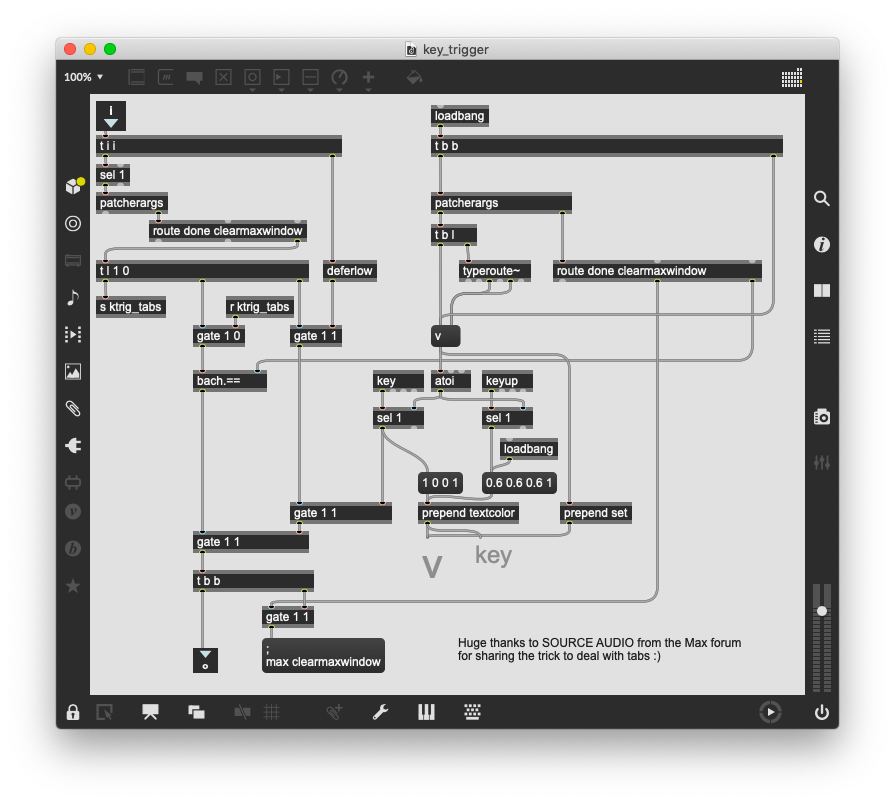Click the search magnifier in right sidebar
This screenshot has height=803, width=895.
pyautogui.click(x=821, y=199)
